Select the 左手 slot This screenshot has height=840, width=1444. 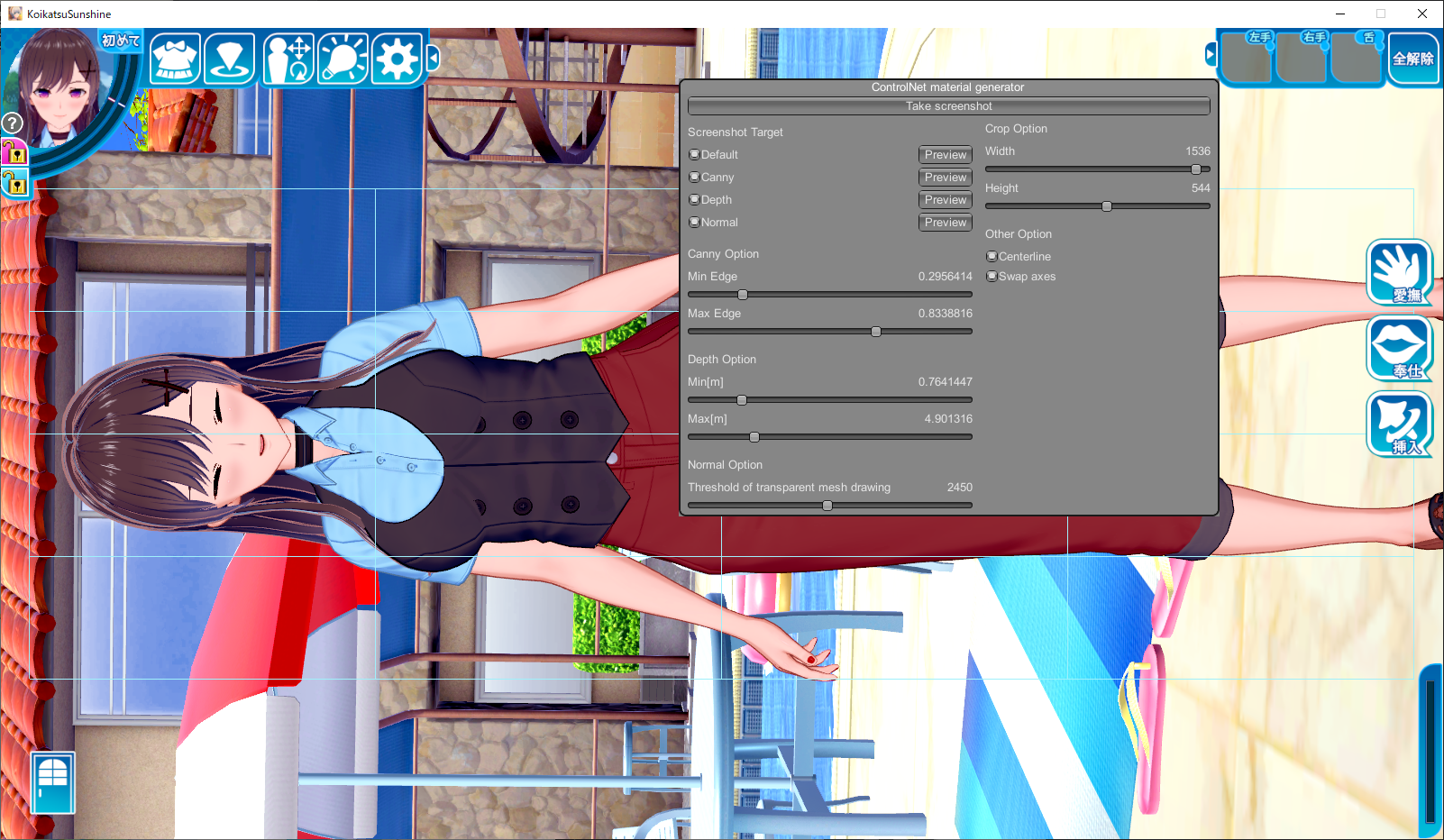1247,58
